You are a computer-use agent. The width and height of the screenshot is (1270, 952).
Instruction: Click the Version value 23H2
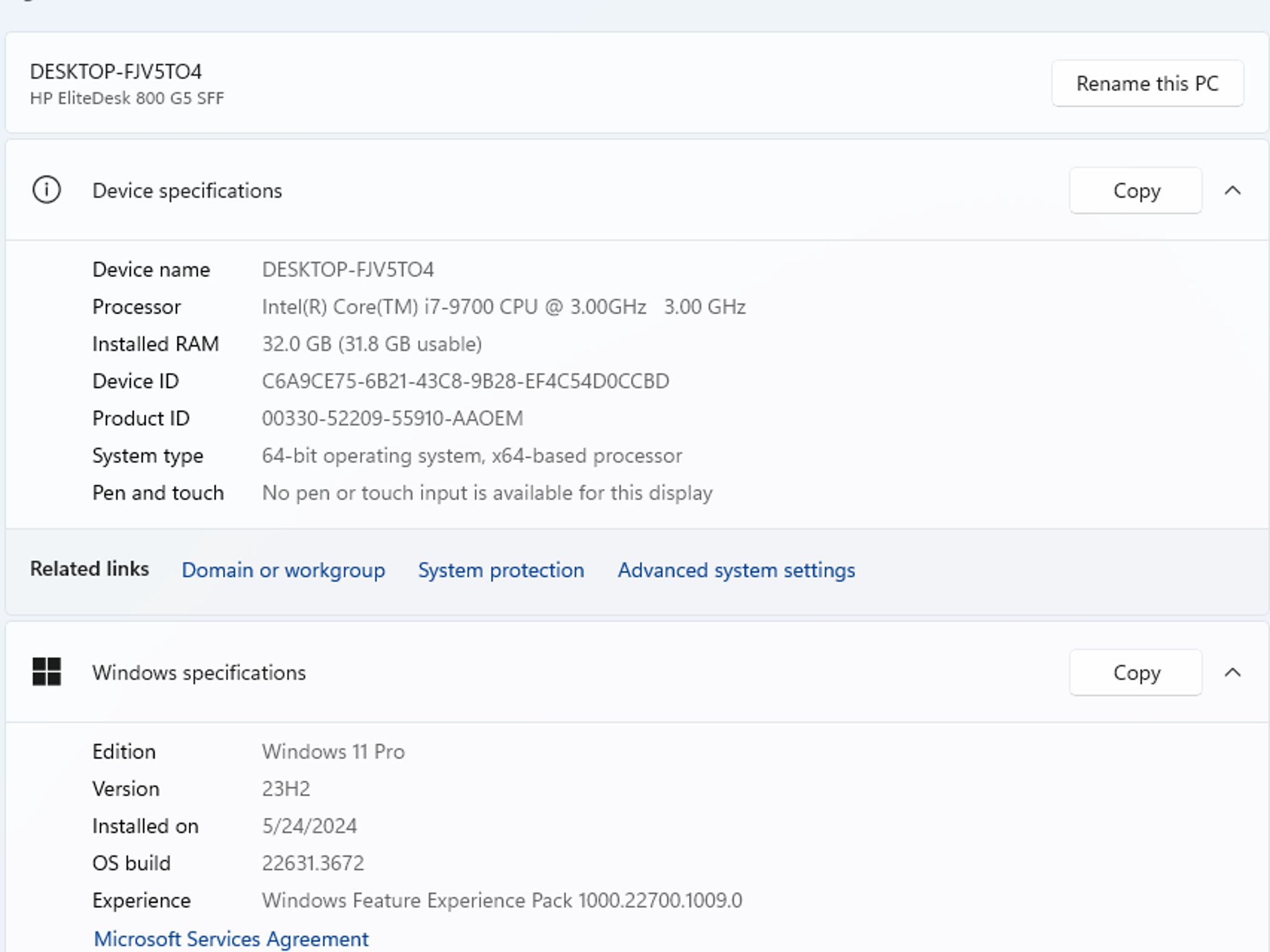click(286, 789)
